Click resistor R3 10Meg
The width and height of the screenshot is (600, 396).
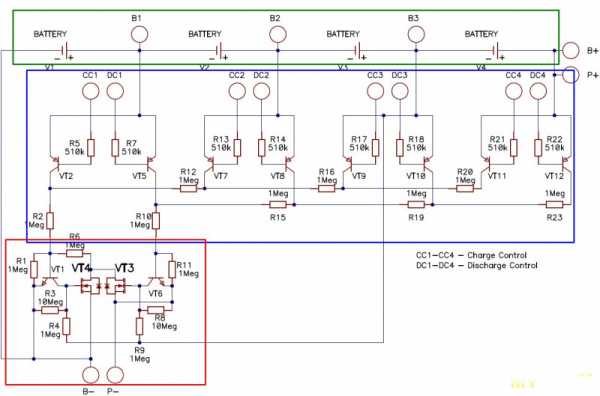point(50,310)
